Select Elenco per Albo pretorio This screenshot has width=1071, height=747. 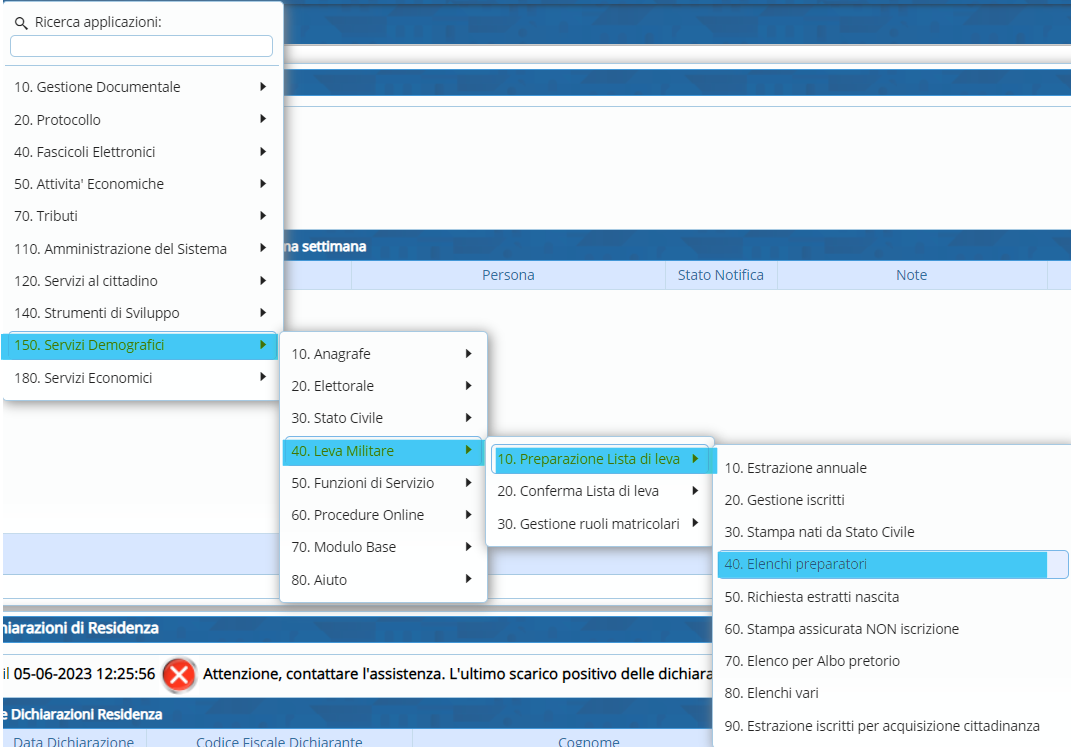point(812,661)
